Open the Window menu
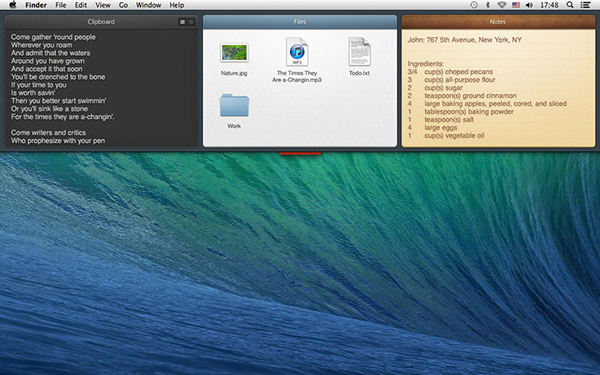600x375 pixels. click(148, 5)
